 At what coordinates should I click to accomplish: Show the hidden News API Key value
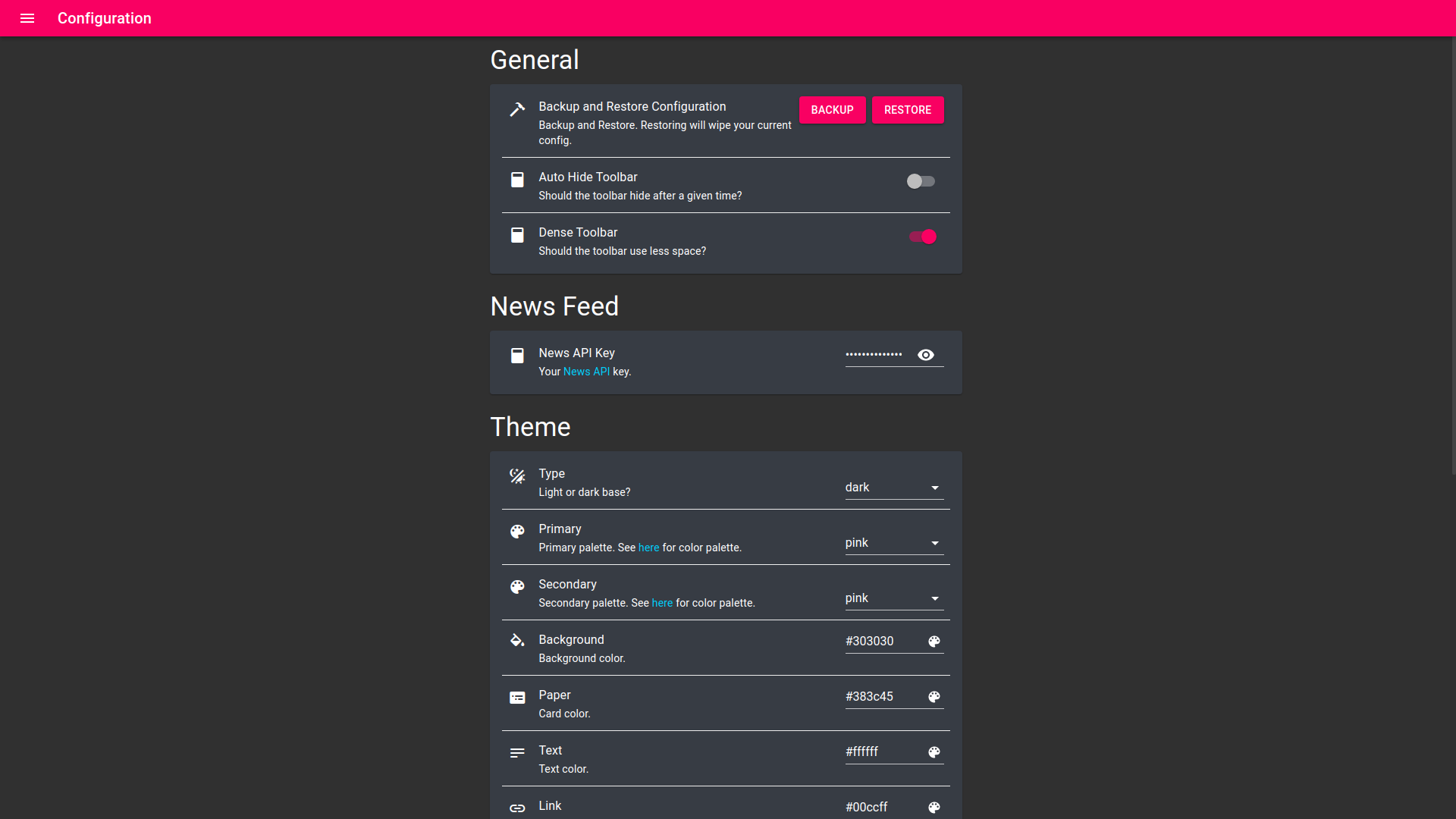click(x=926, y=355)
